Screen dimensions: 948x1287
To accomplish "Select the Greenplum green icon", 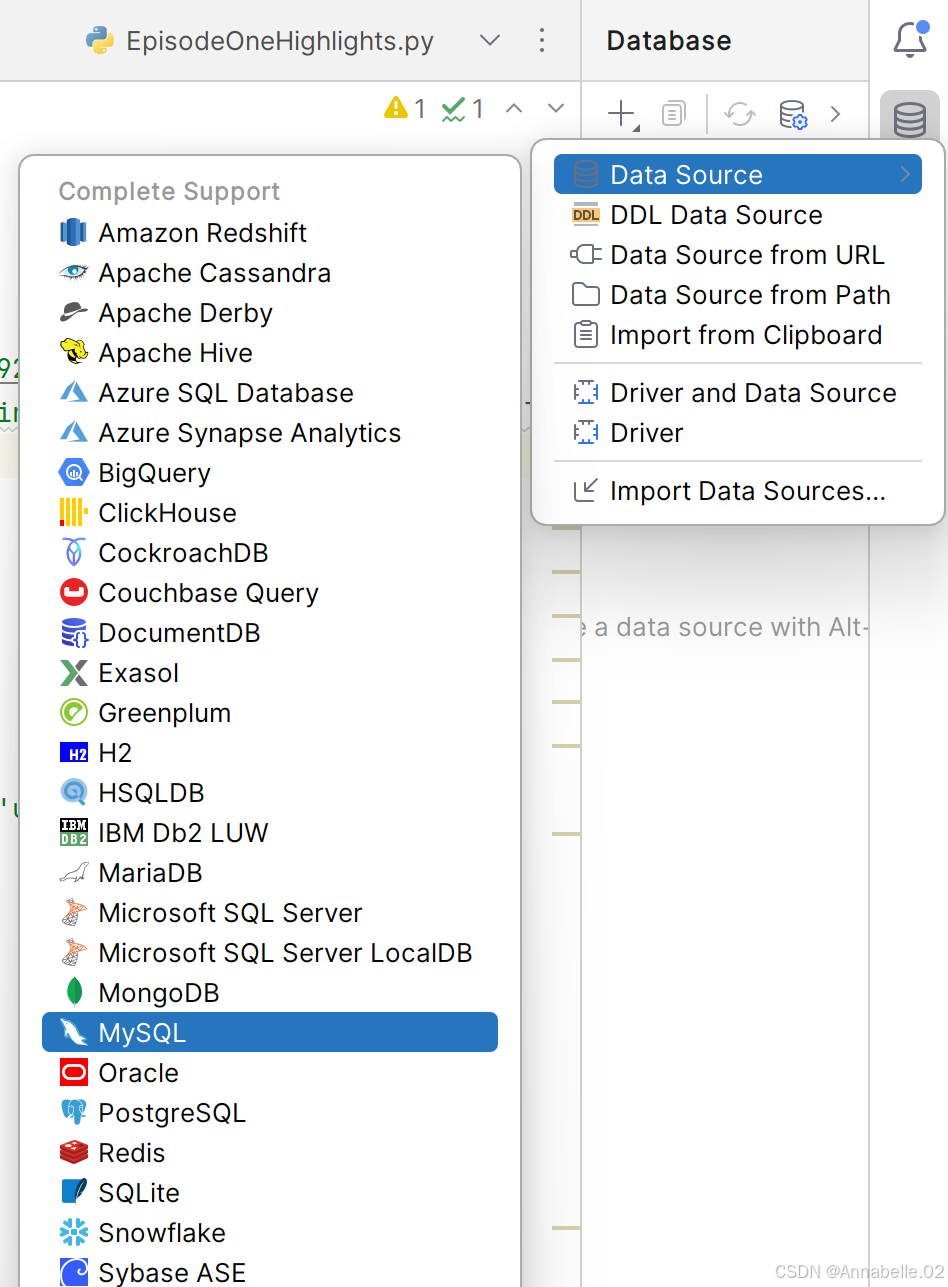I will 74,713.
